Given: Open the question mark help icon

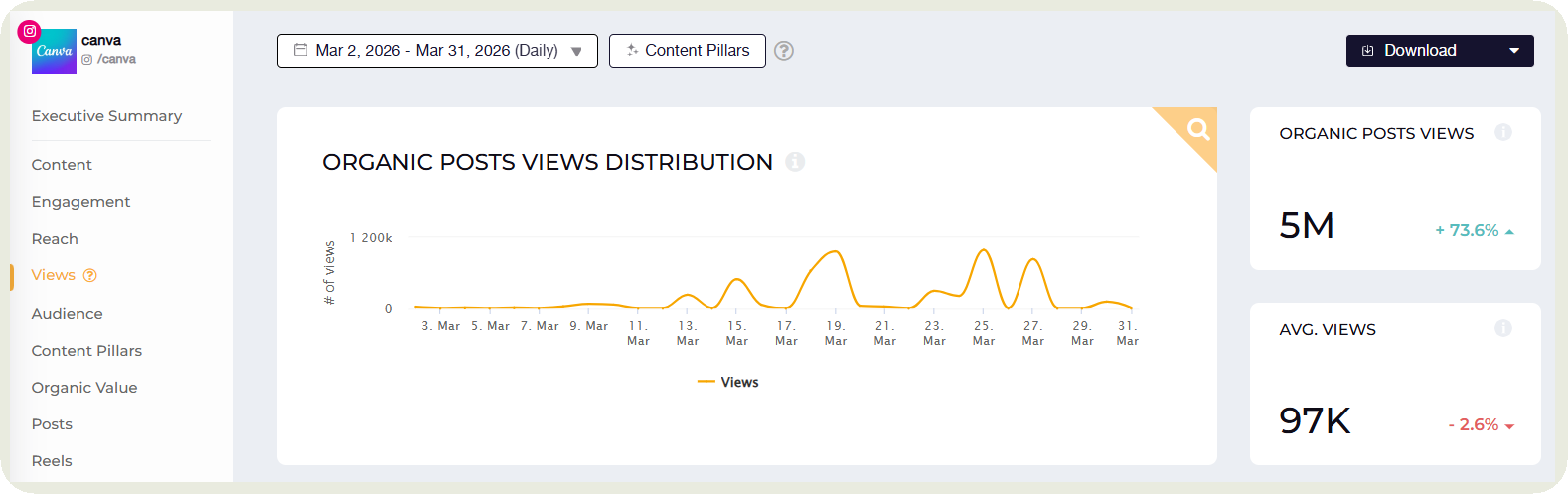Looking at the screenshot, I should tap(784, 51).
